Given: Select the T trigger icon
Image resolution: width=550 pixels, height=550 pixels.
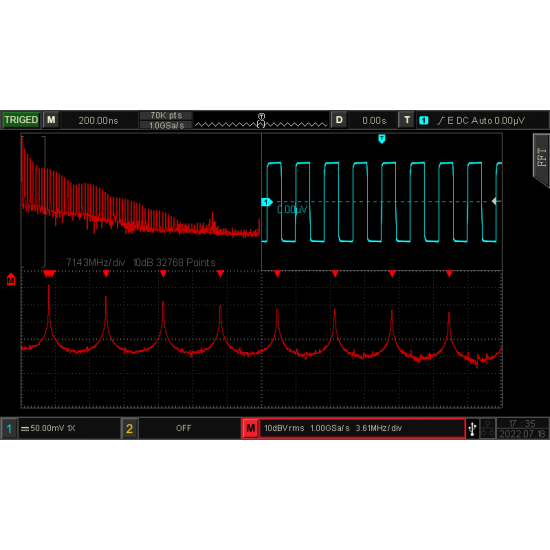Looking at the screenshot, I should tap(407, 120).
